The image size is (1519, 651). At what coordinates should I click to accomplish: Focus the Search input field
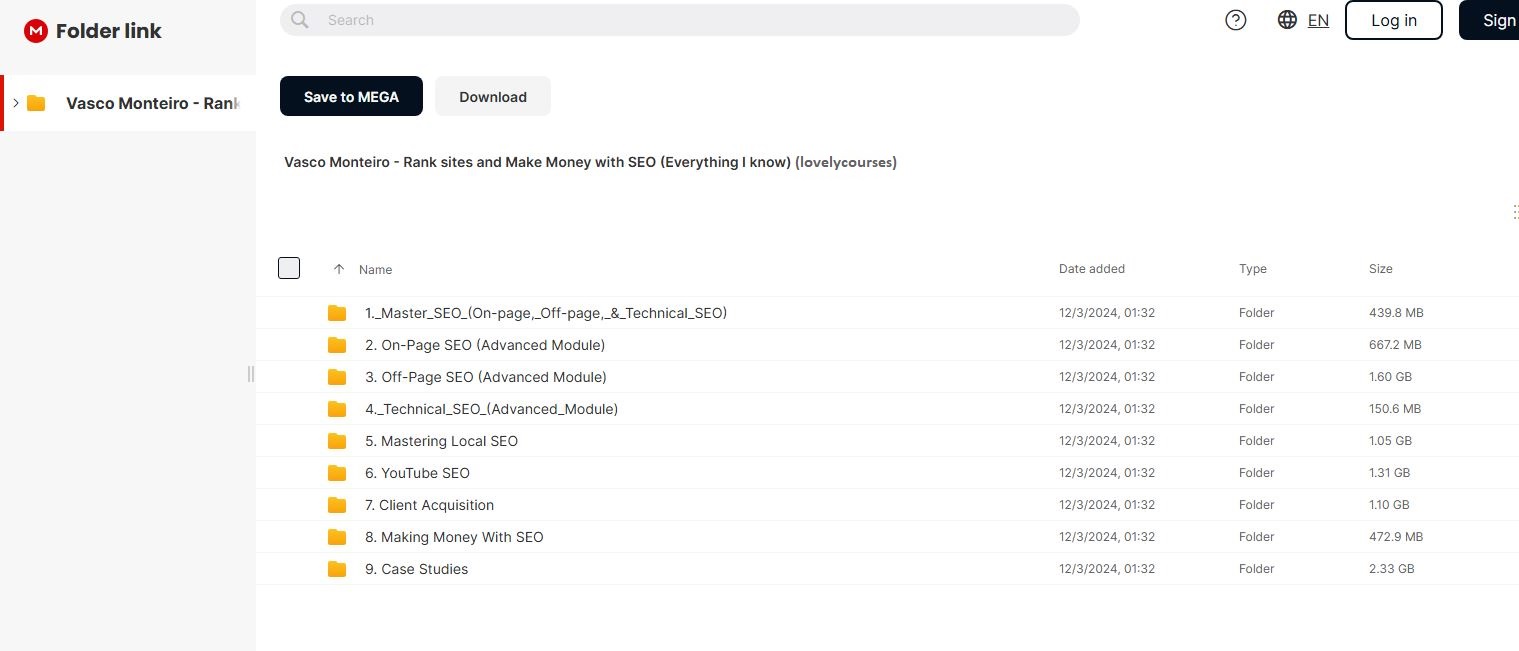coord(690,20)
